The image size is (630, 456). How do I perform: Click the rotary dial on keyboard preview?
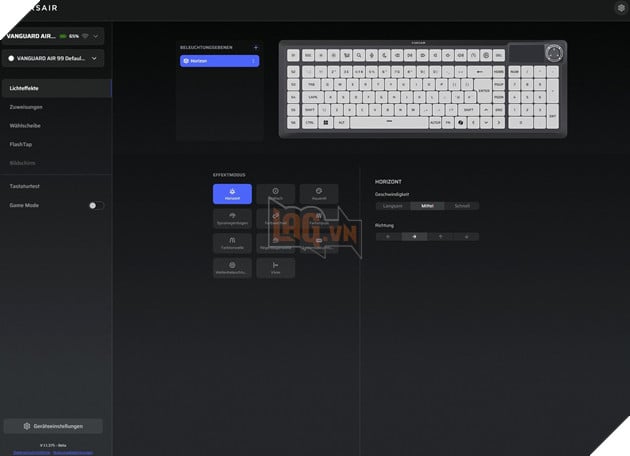coord(554,53)
